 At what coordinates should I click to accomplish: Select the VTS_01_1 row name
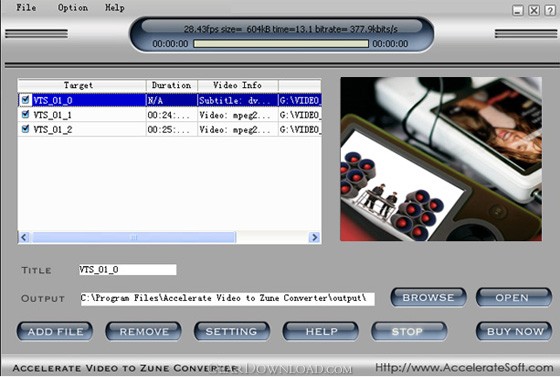point(53,115)
